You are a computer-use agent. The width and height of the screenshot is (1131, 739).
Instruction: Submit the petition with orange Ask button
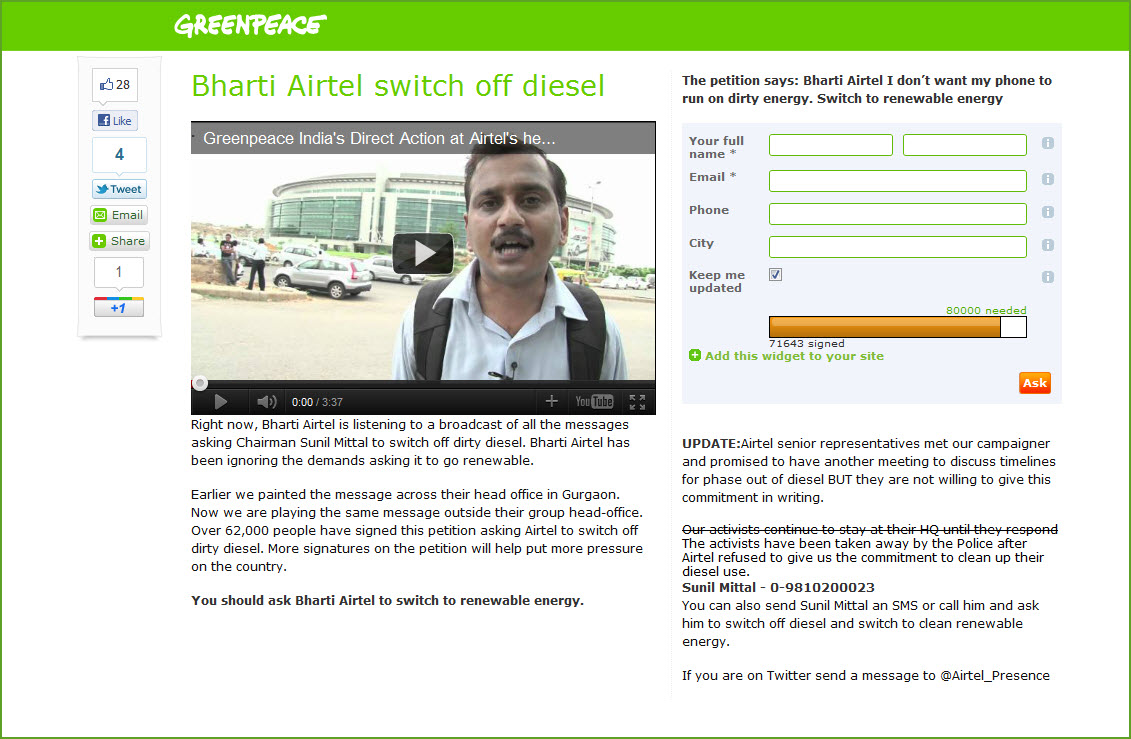1034,383
